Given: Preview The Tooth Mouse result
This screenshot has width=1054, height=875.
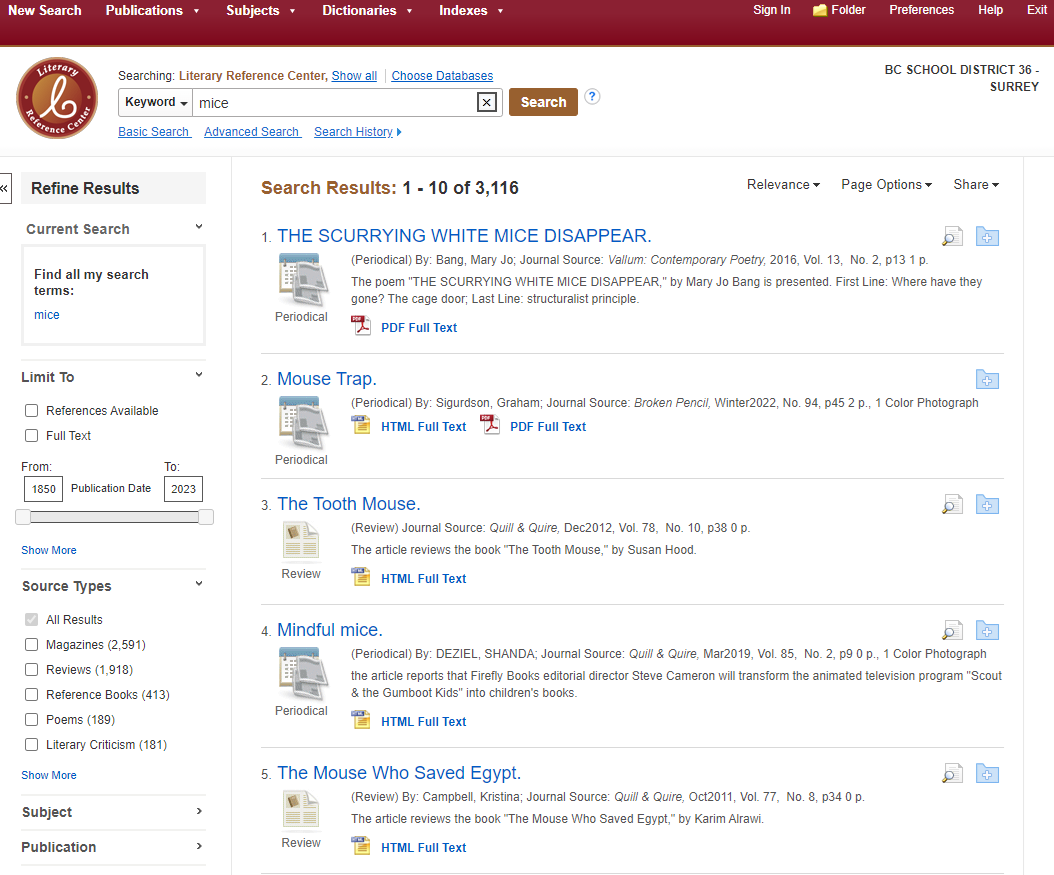Looking at the screenshot, I should click(952, 505).
